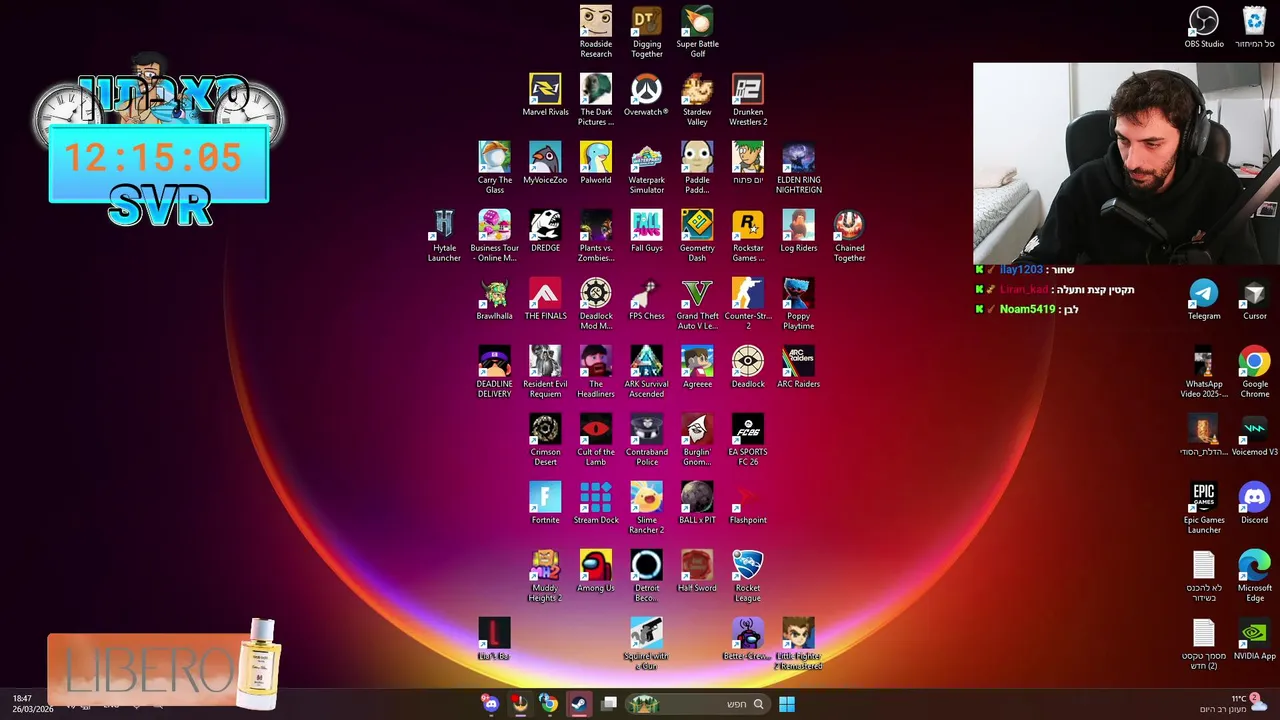Screen dimensions: 1280x720
Task: Launch Telegram from the desktop
Action: pyautogui.click(x=1204, y=299)
